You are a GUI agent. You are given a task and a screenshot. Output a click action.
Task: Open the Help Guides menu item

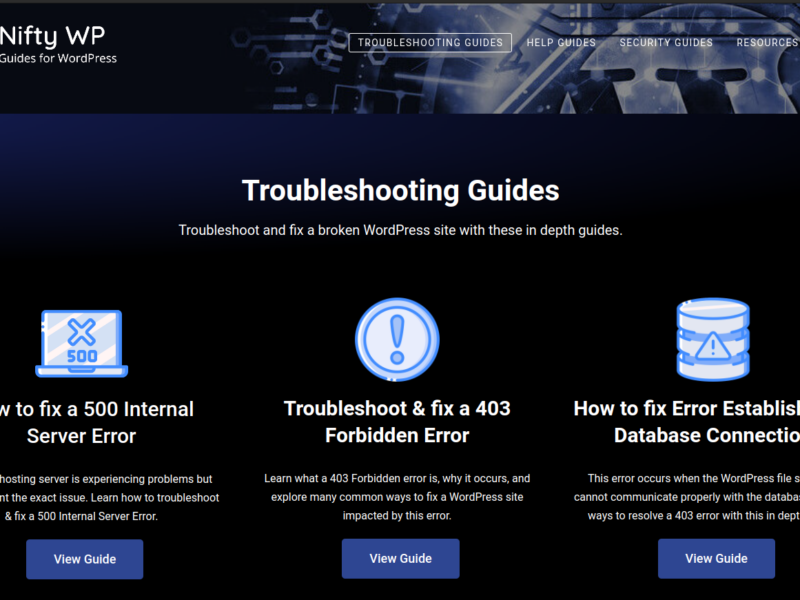561,43
